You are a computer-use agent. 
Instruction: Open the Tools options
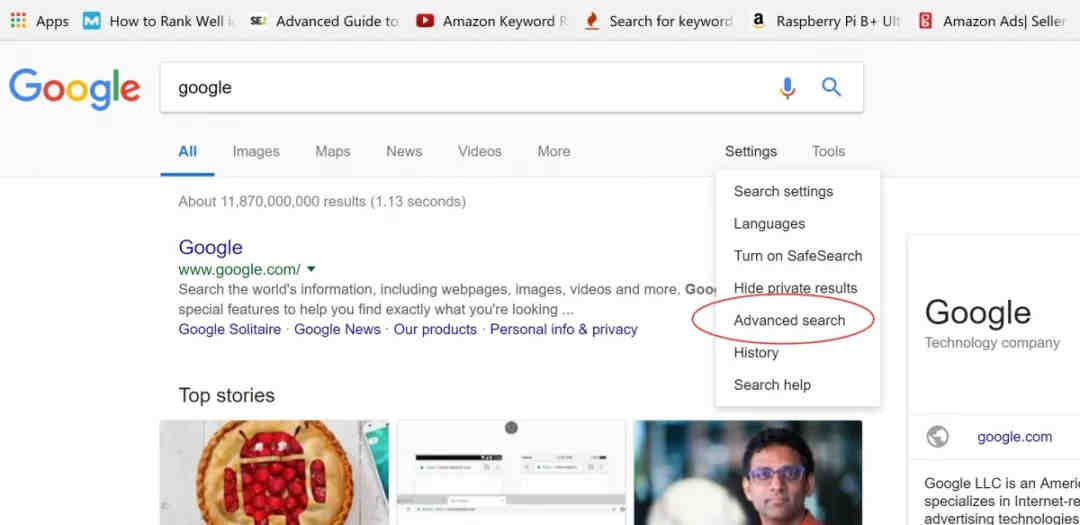point(828,151)
